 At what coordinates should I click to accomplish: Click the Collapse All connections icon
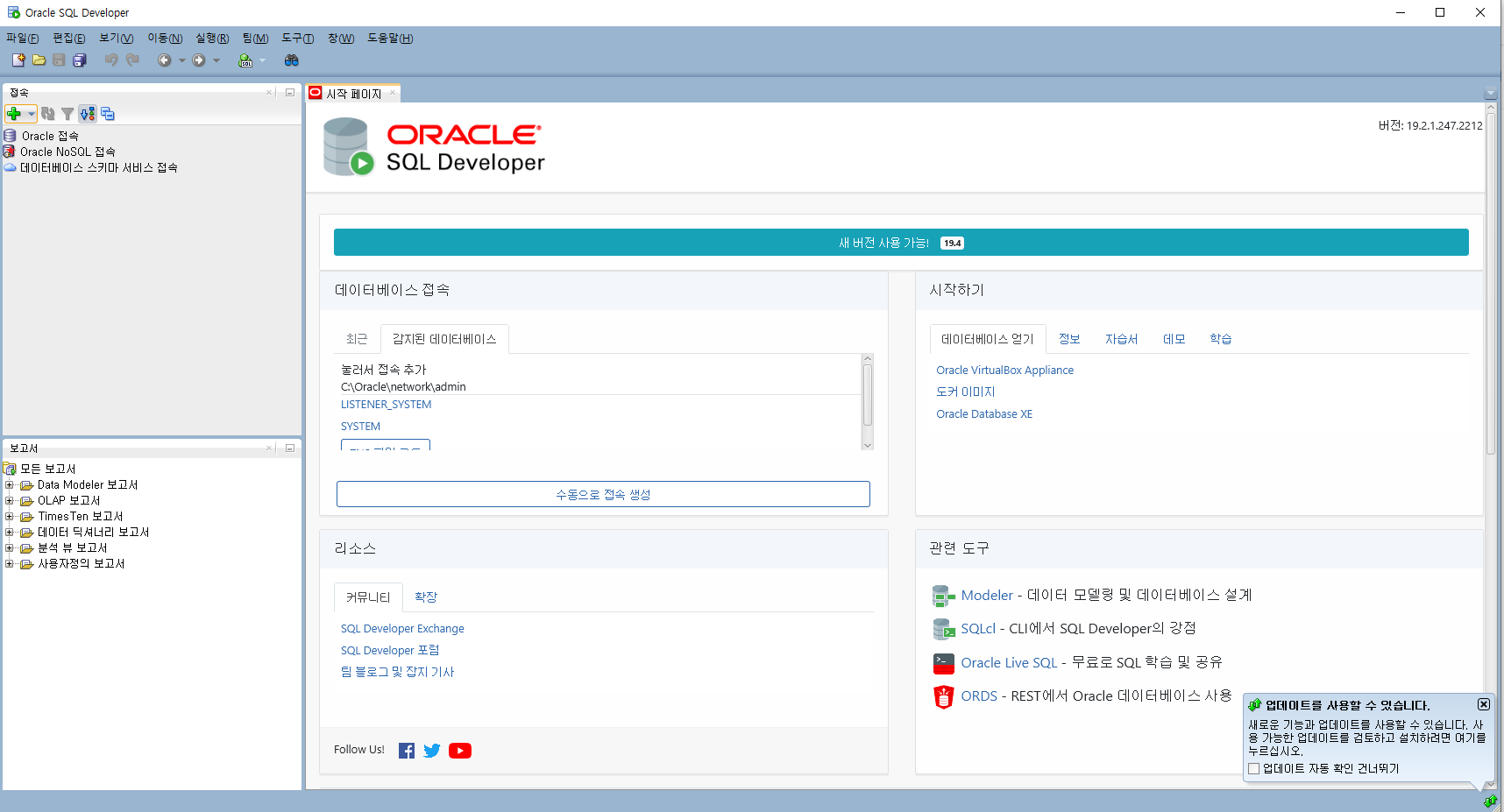(x=108, y=114)
